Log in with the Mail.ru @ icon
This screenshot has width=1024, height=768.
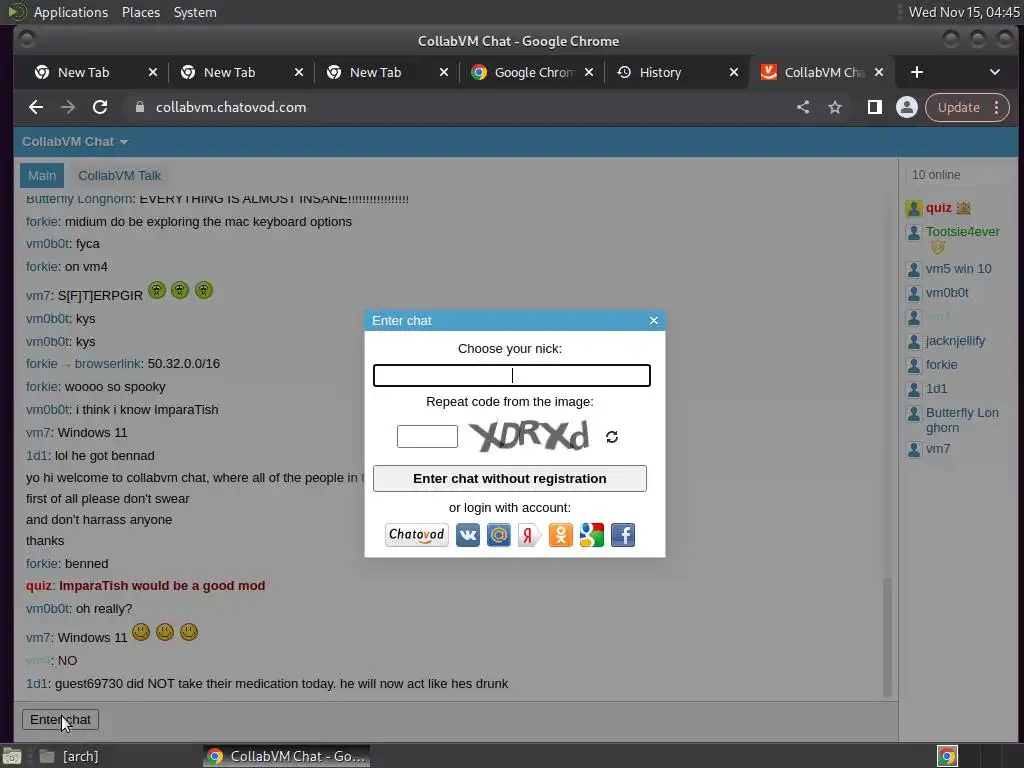(498, 535)
